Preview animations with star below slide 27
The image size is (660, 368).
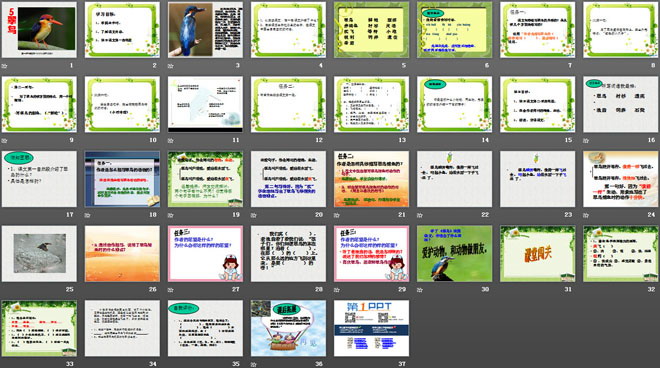[x=171, y=289]
